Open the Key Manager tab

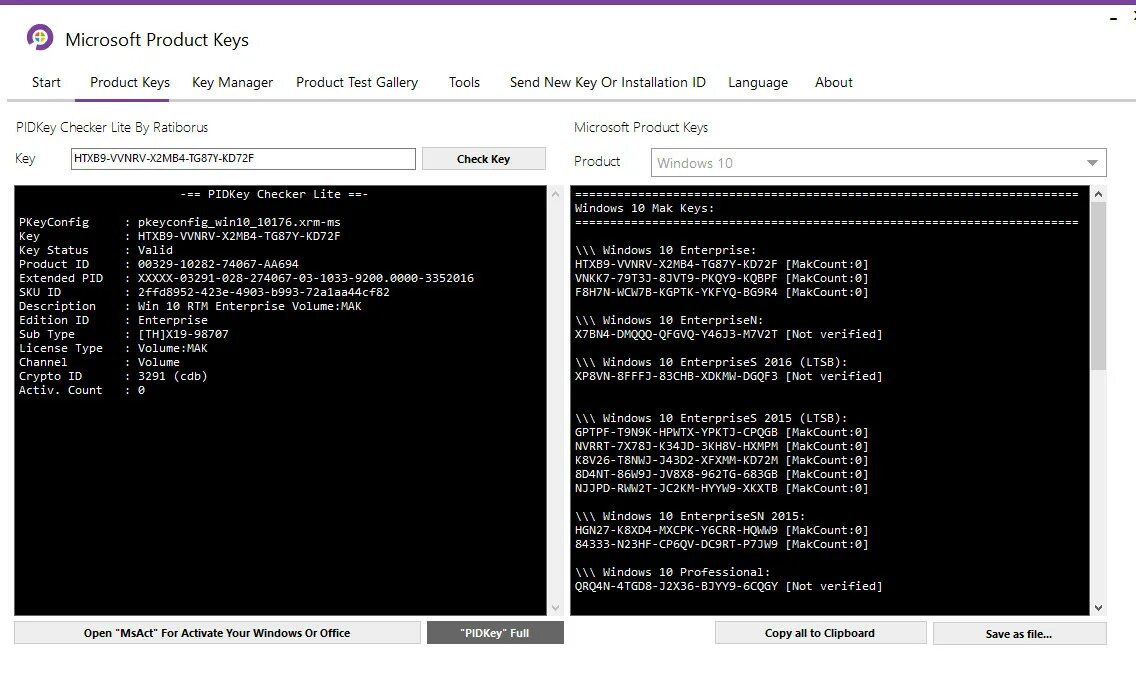pyautogui.click(x=233, y=83)
